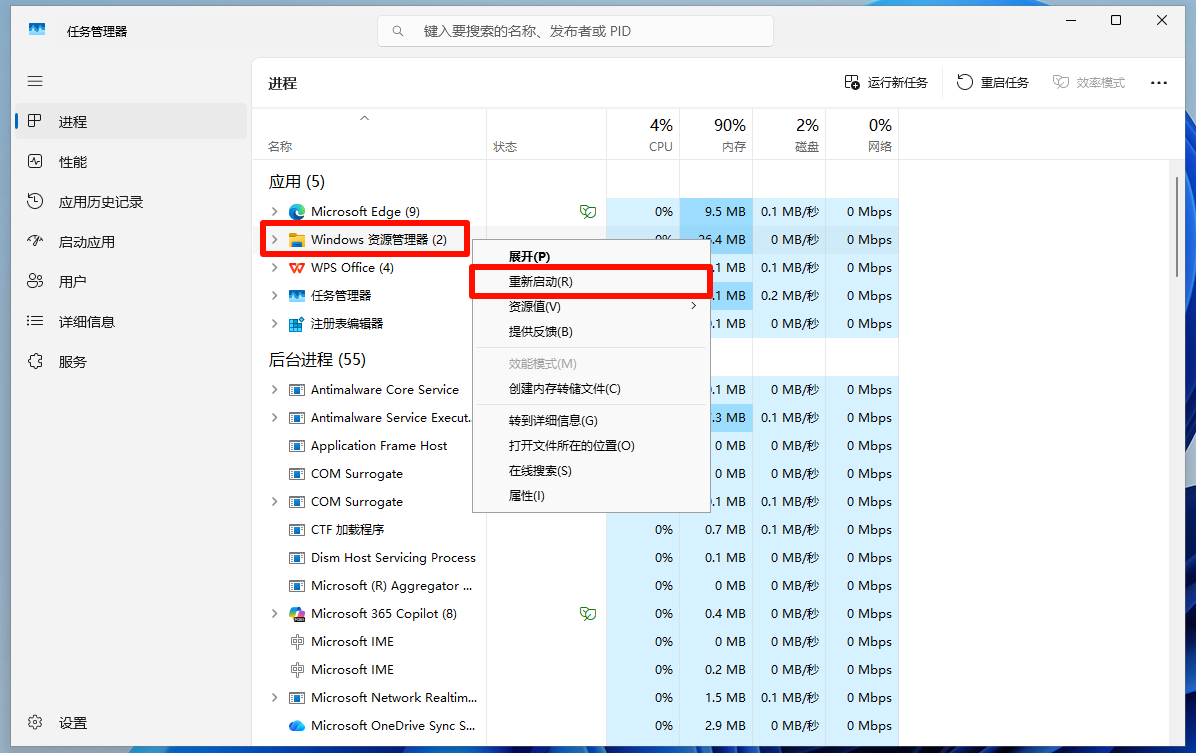Sort by the 网络 column header
Screen dimensions: 1196x753
pos(863,134)
